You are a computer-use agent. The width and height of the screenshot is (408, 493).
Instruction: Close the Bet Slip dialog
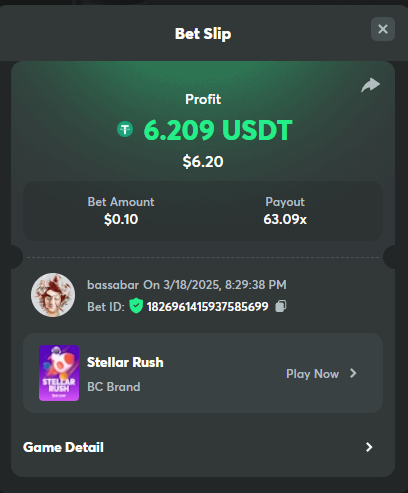coord(383,29)
